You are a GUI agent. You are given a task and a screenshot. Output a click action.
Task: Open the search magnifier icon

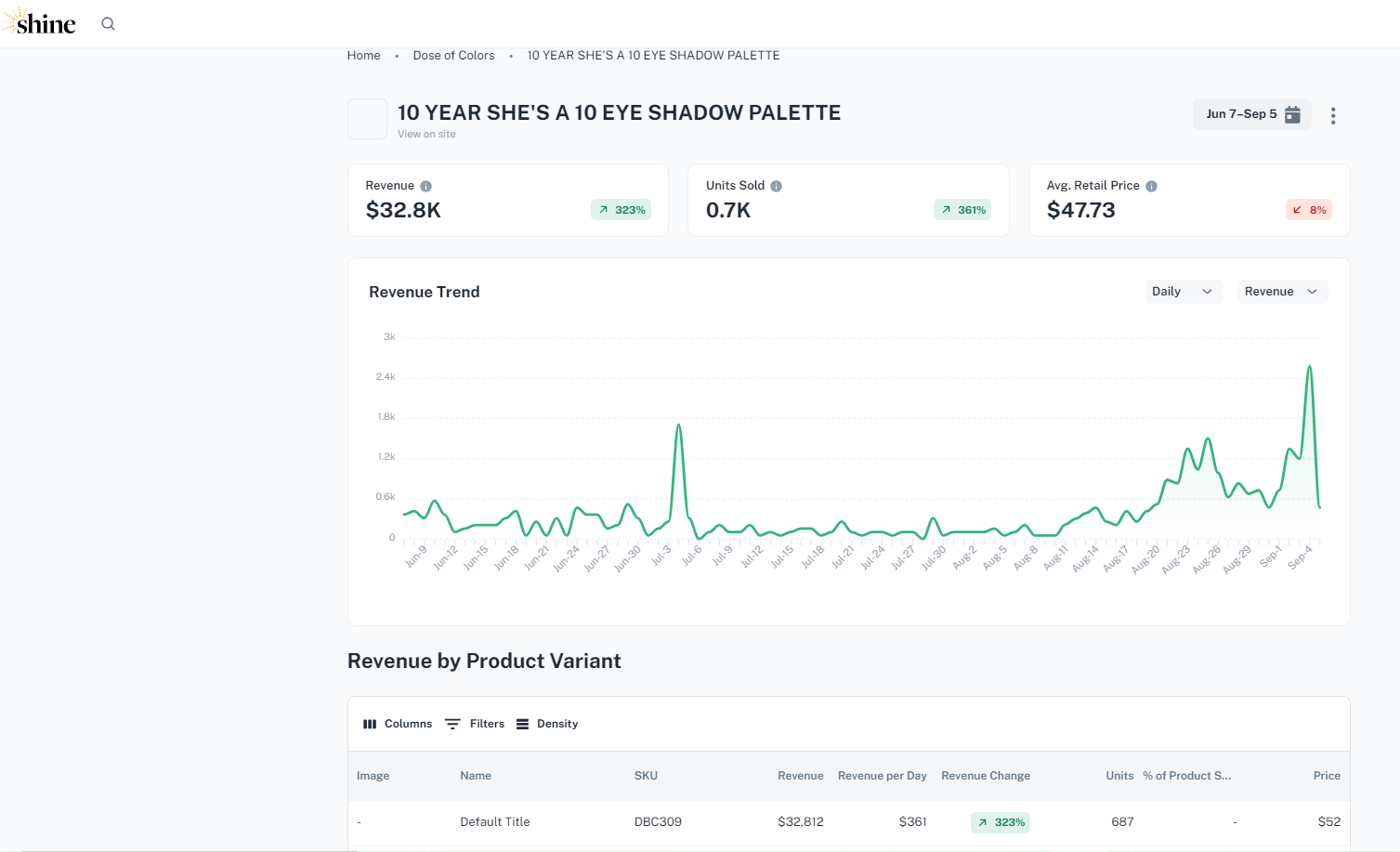(108, 24)
